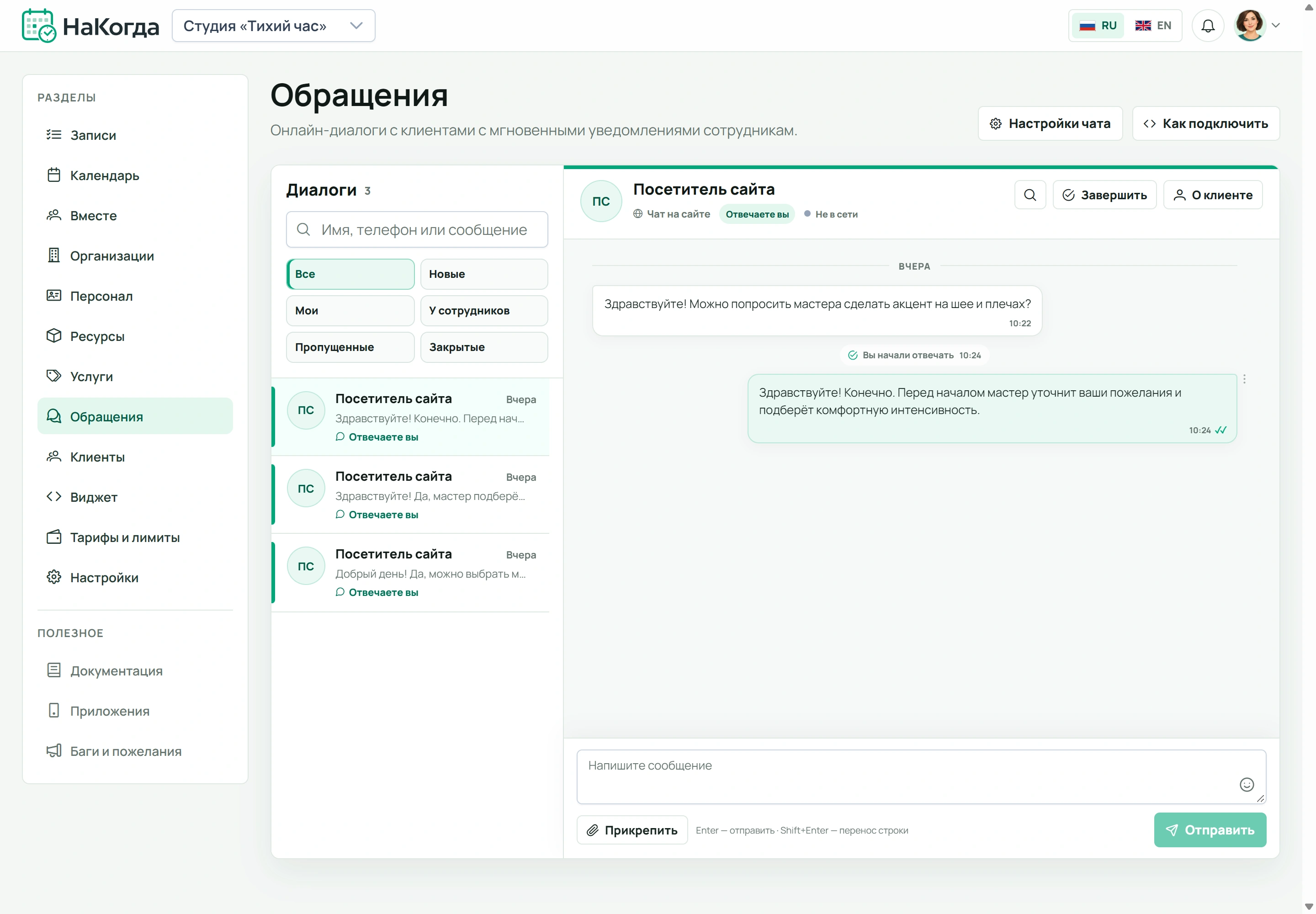Filter dialogs by У сотрудников

484,310
